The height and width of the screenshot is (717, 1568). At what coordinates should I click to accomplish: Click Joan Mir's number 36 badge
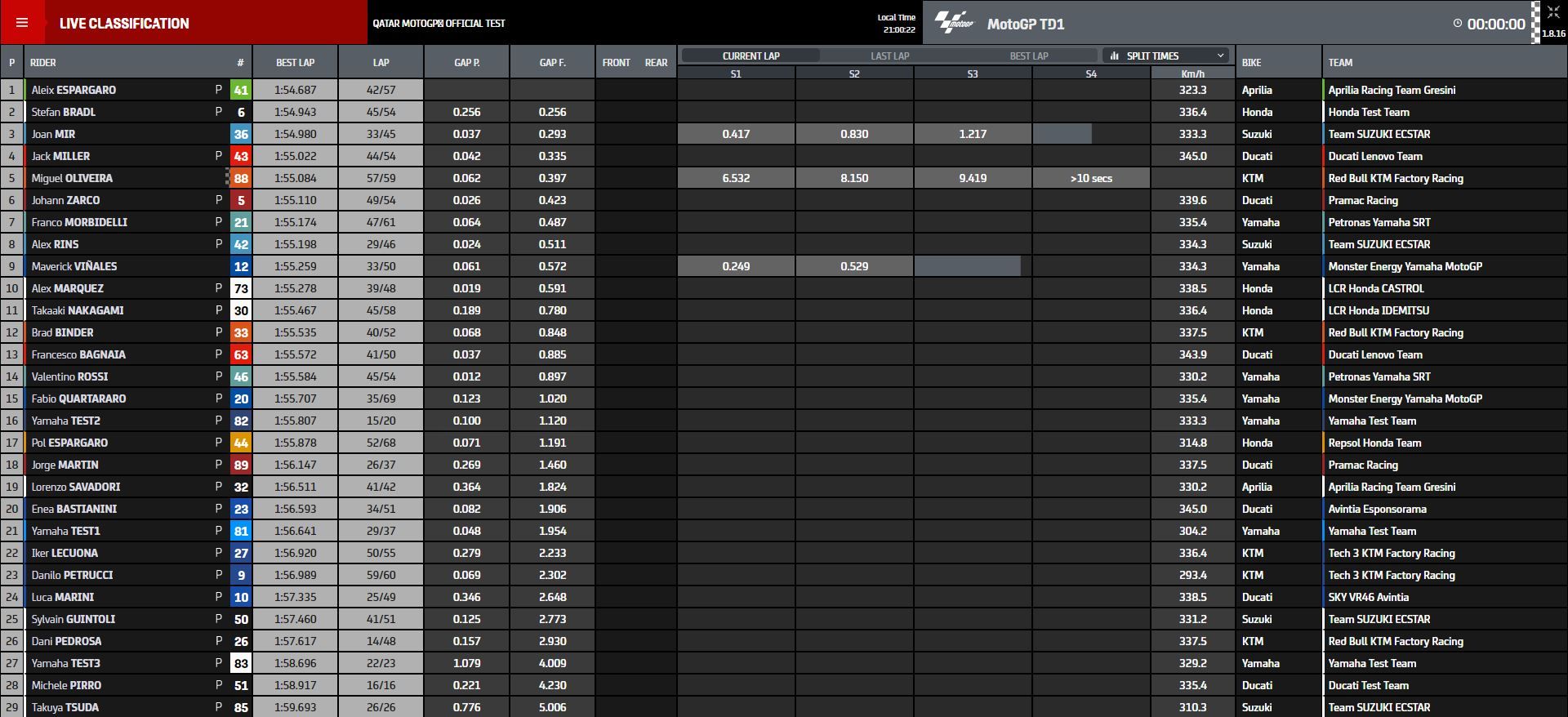coord(241,135)
